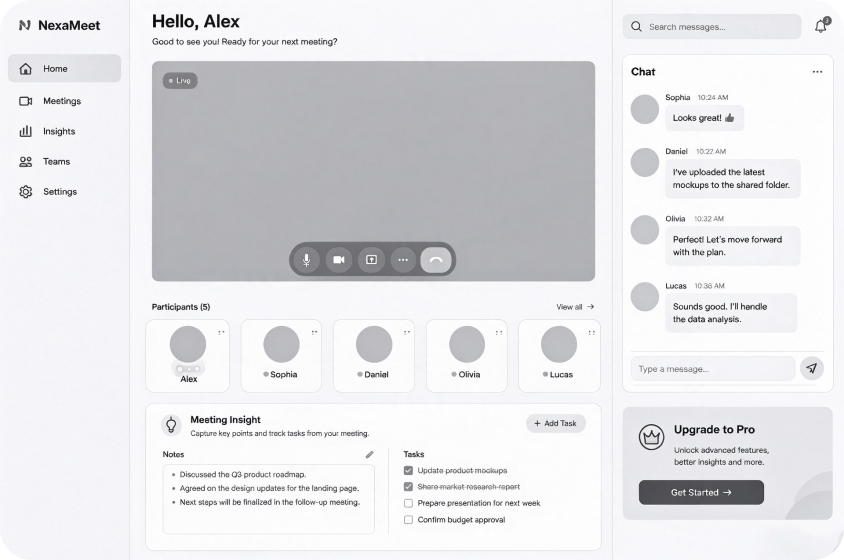Expand Alex's participant card options

pos(221,333)
